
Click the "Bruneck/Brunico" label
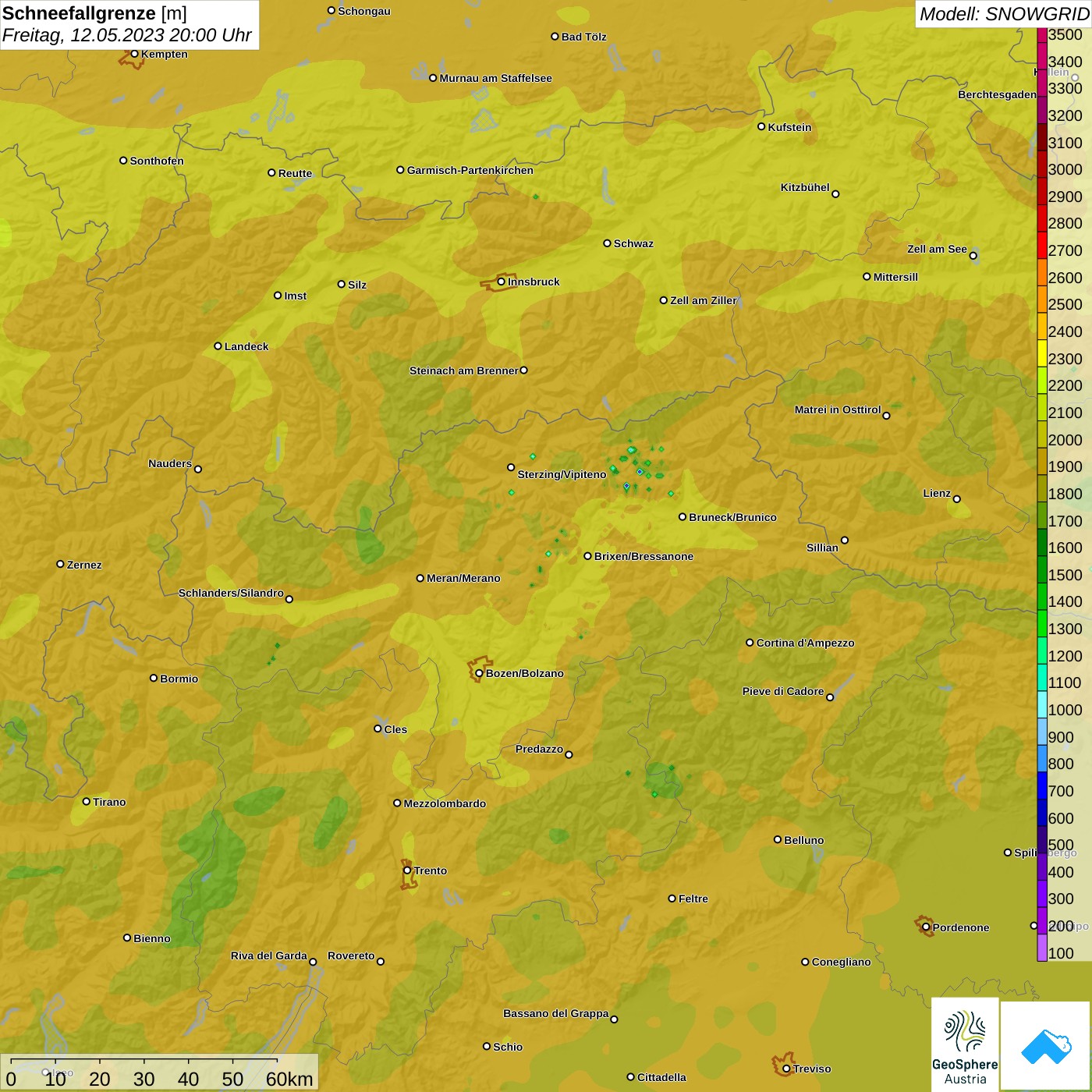(732, 517)
